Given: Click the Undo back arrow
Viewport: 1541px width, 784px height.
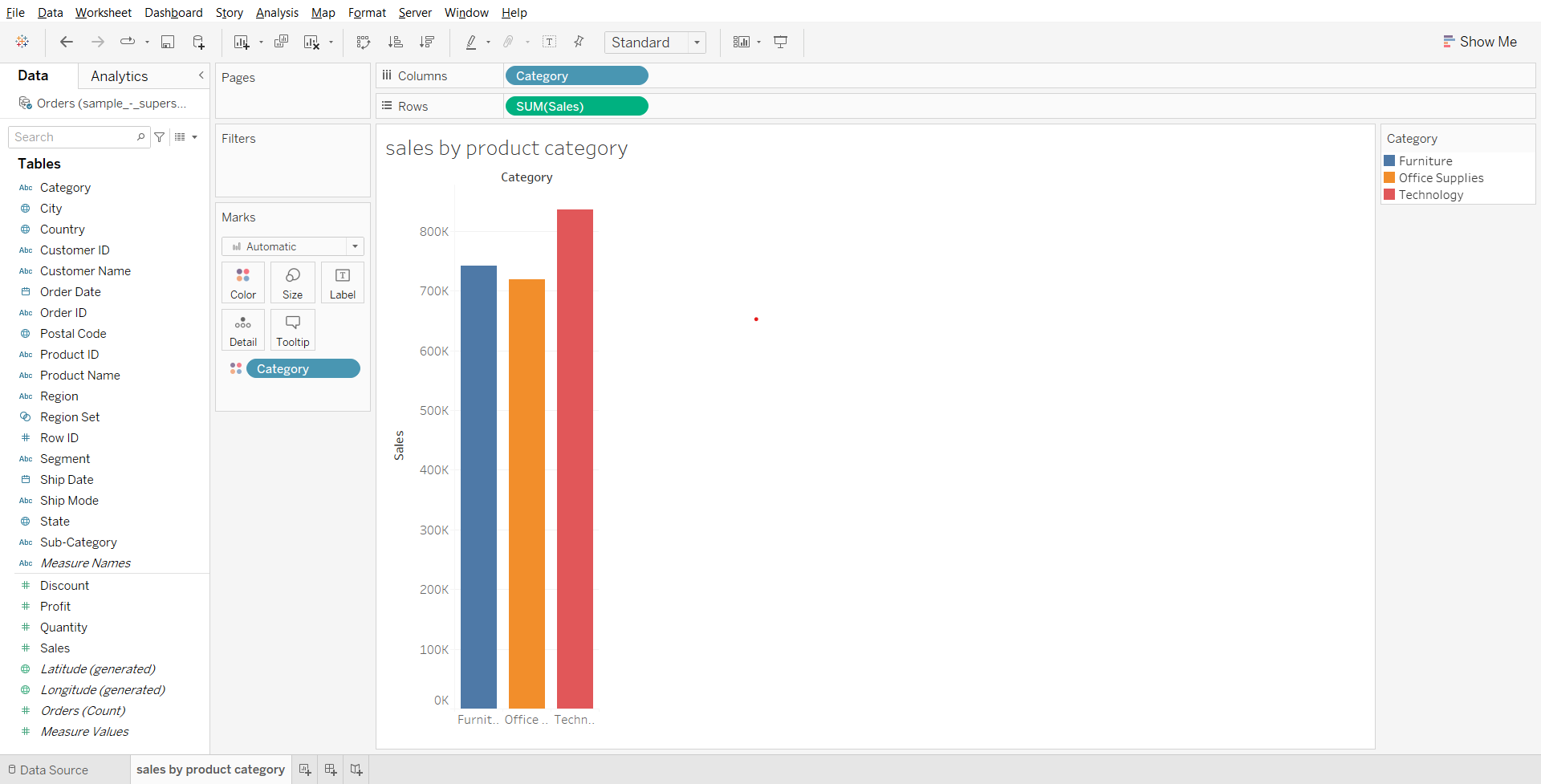Looking at the screenshot, I should pos(67,42).
